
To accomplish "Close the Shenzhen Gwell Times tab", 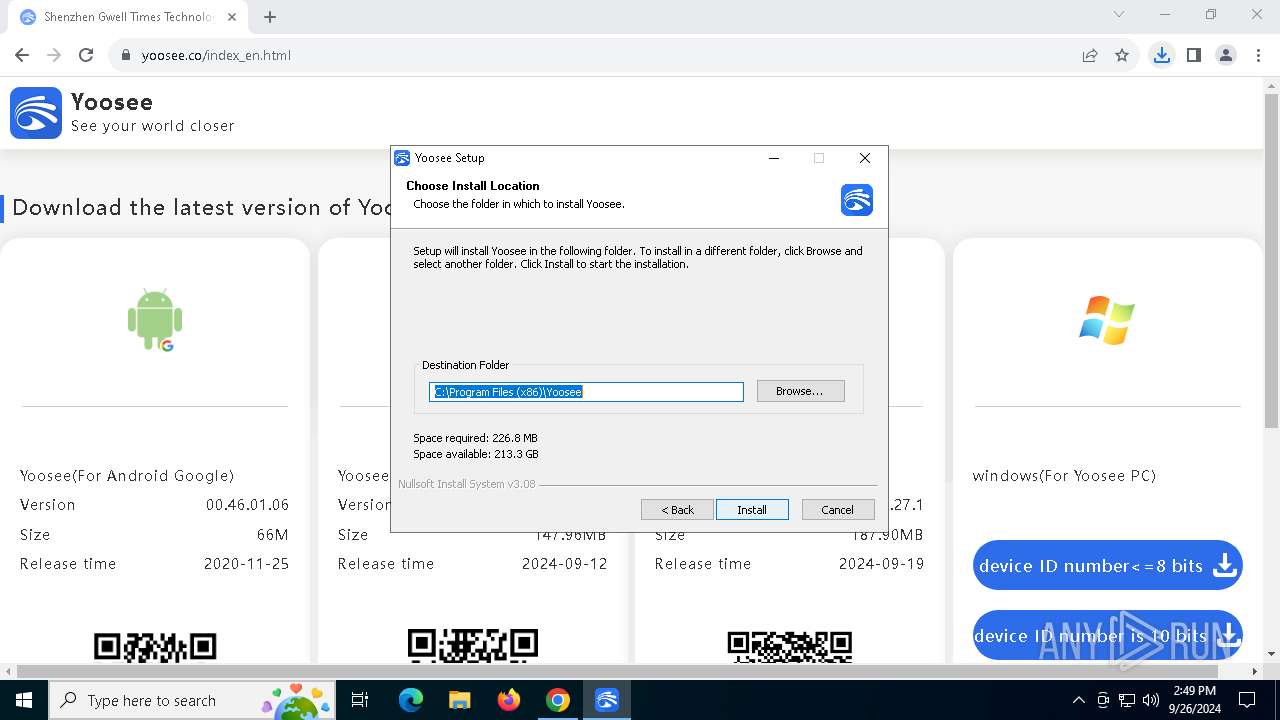I will (232, 17).
